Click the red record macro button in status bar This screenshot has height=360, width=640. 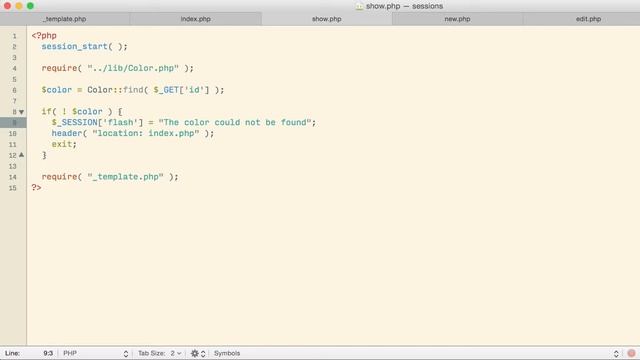tap(631, 353)
